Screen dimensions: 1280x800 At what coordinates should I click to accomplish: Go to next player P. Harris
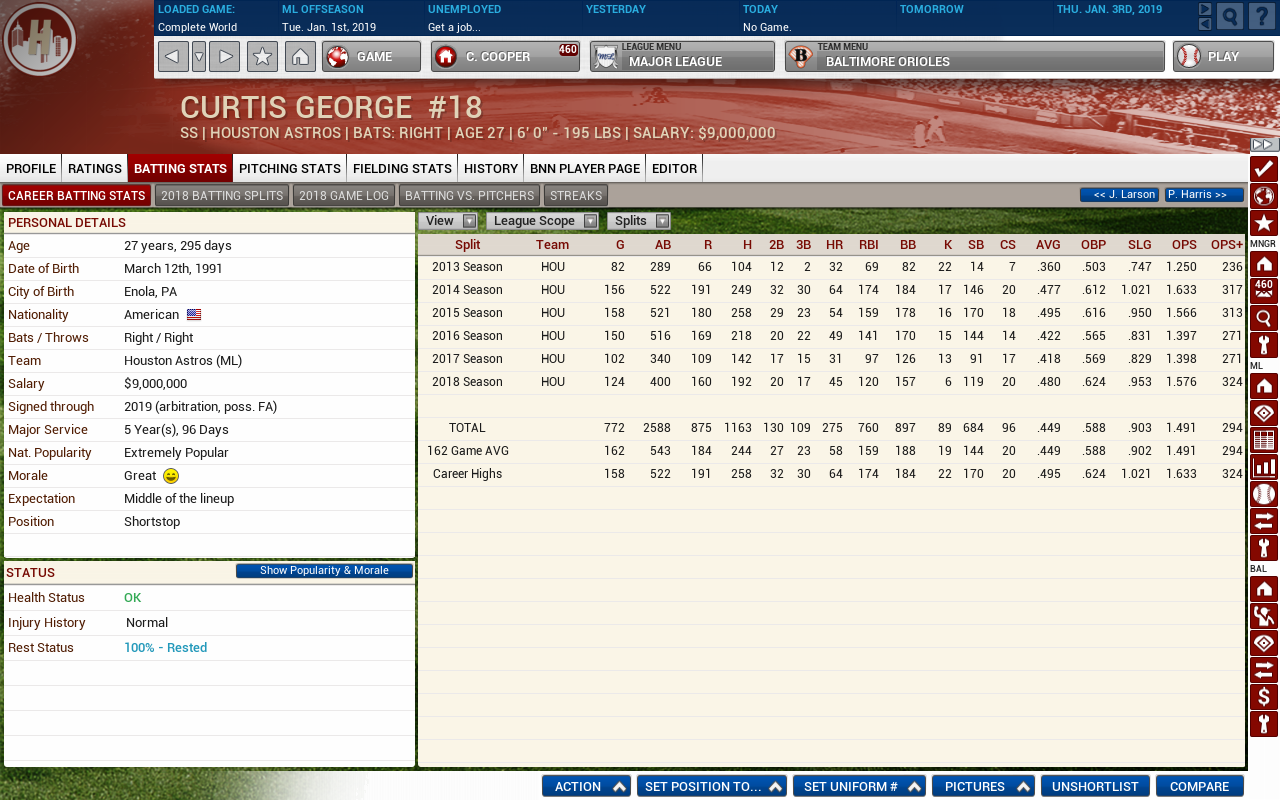coord(1204,195)
